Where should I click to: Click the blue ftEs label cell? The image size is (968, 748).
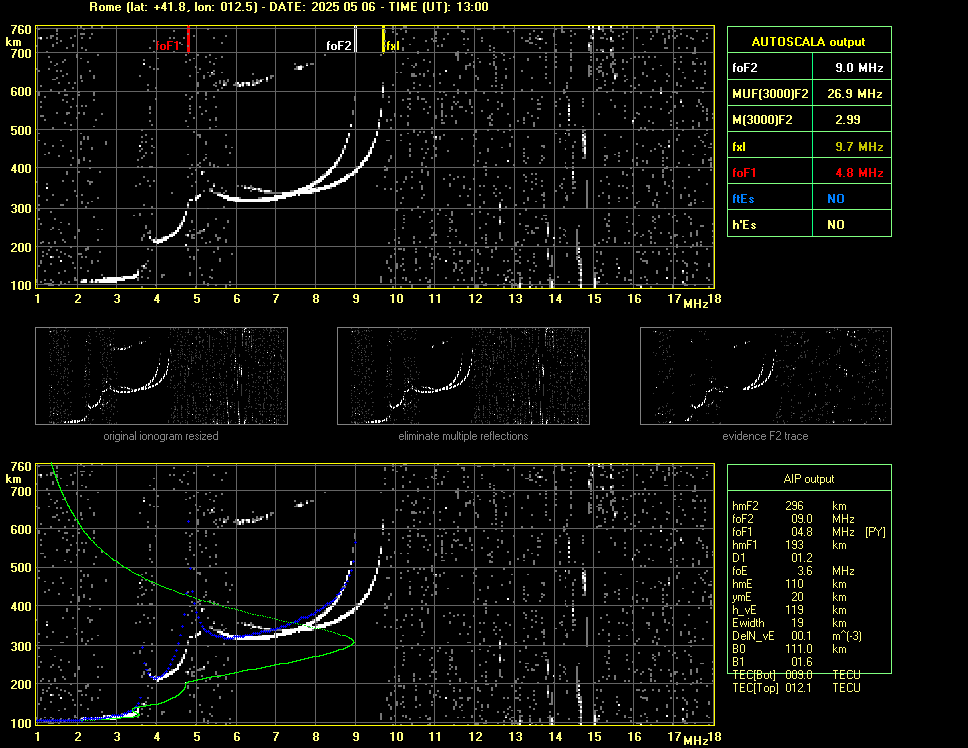(x=770, y=199)
